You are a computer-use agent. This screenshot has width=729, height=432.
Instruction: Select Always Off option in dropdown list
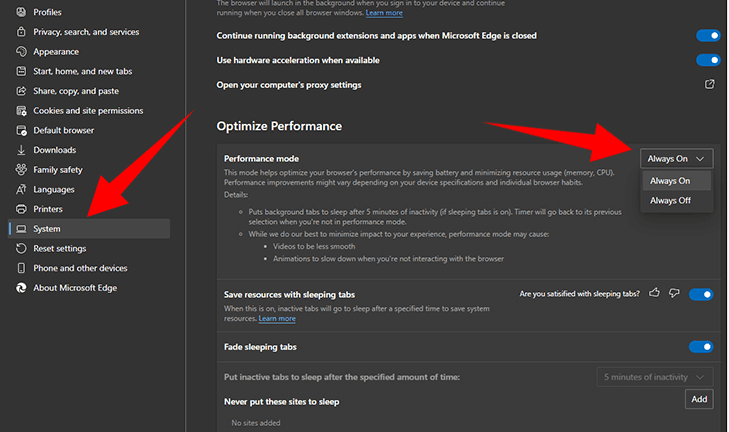click(x=676, y=200)
